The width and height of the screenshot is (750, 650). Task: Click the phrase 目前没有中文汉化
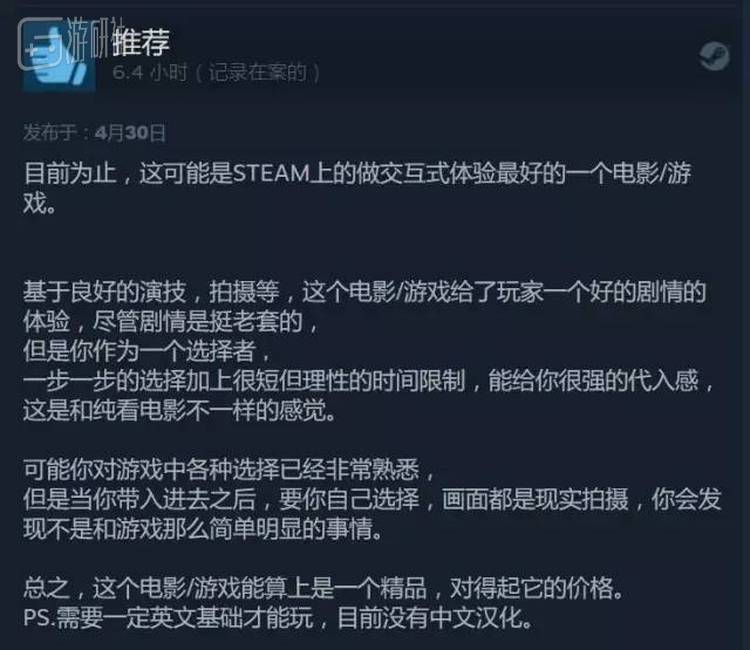pos(435,618)
